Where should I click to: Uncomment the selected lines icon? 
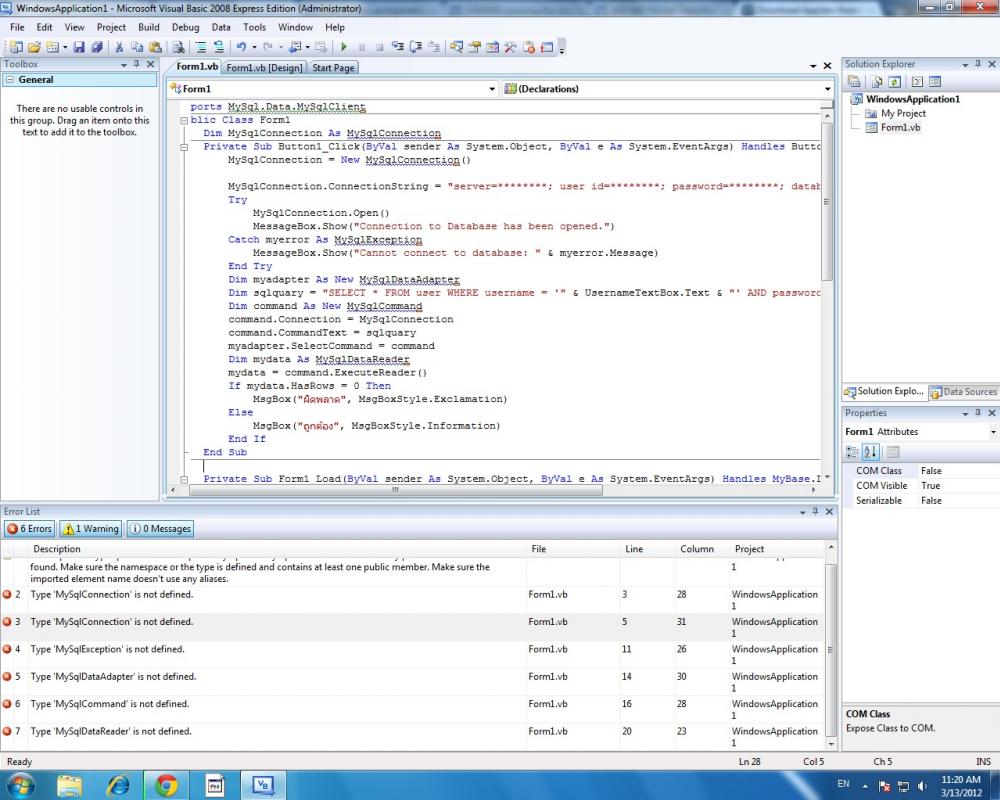click(x=219, y=47)
